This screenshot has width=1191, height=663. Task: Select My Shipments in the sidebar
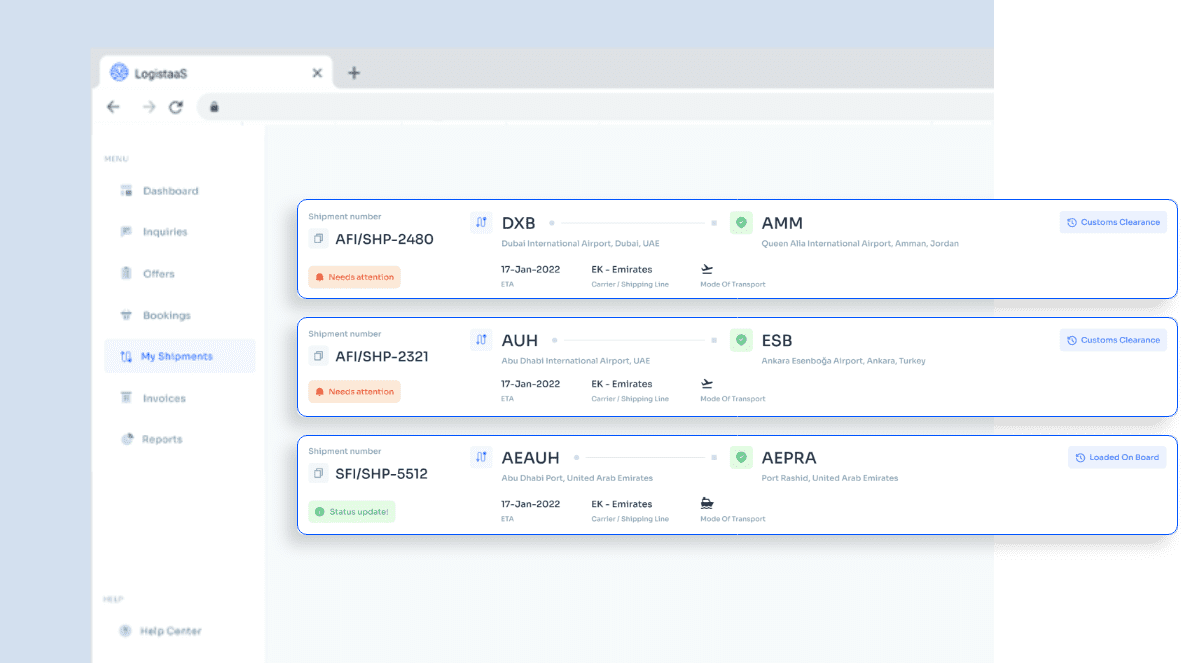coord(176,356)
